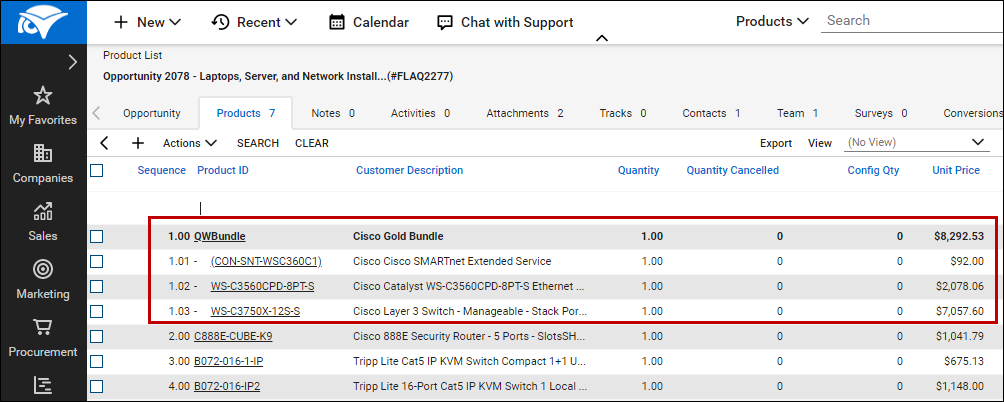
Task: Switch to the Notes tab
Action: click(333, 113)
